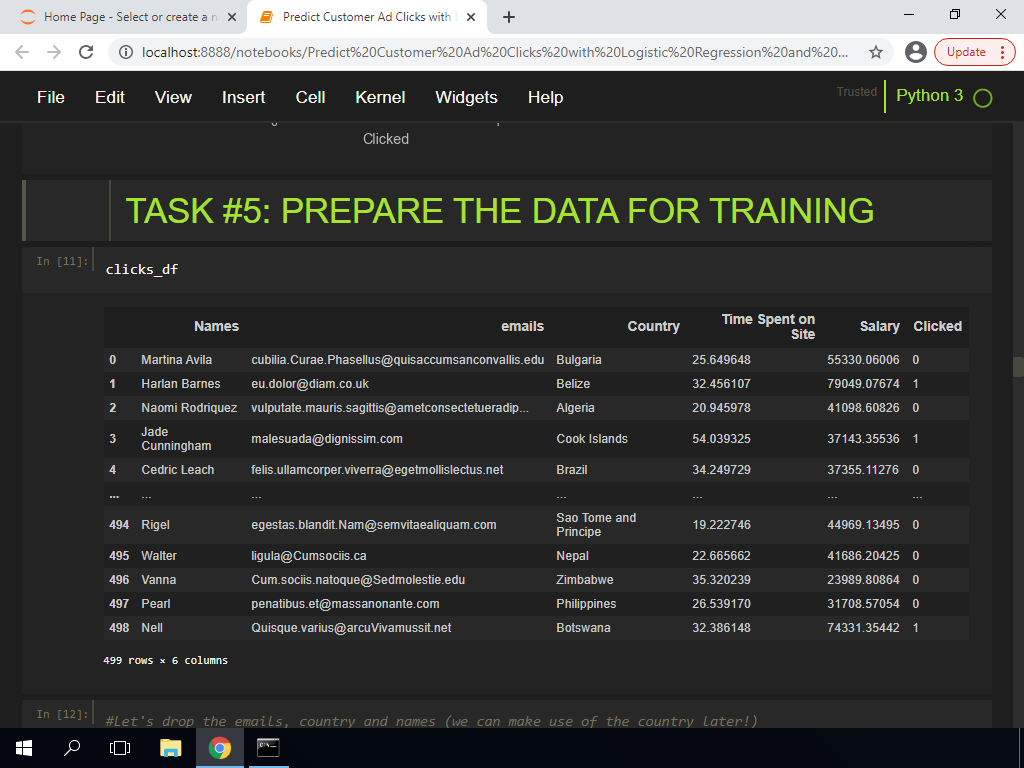Open the Help menu
The height and width of the screenshot is (768, 1024).
545,97
